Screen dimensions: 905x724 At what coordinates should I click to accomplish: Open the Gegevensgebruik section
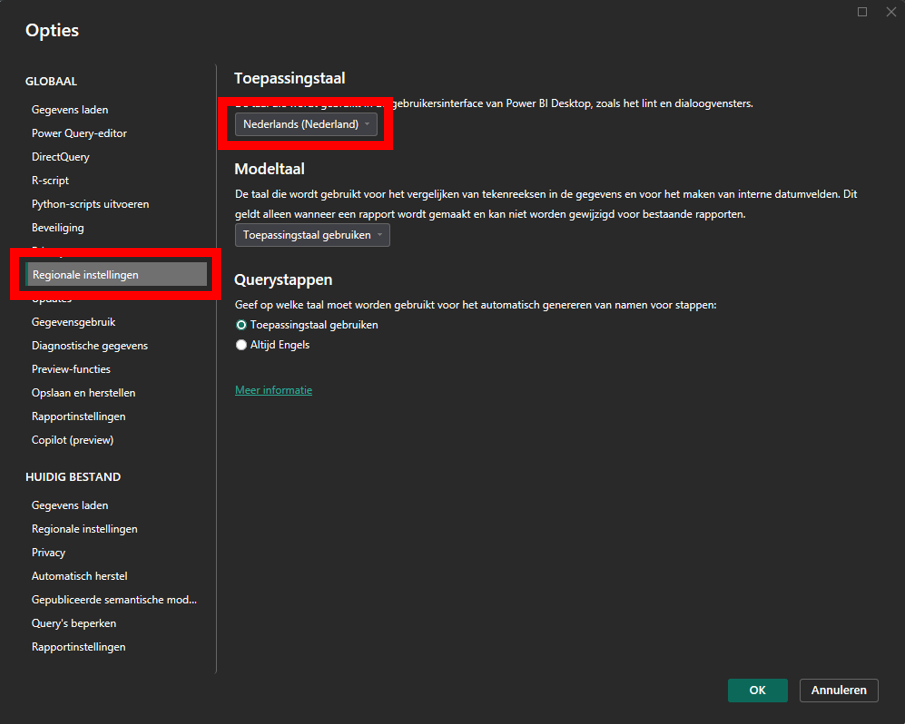[x=74, y=322]
